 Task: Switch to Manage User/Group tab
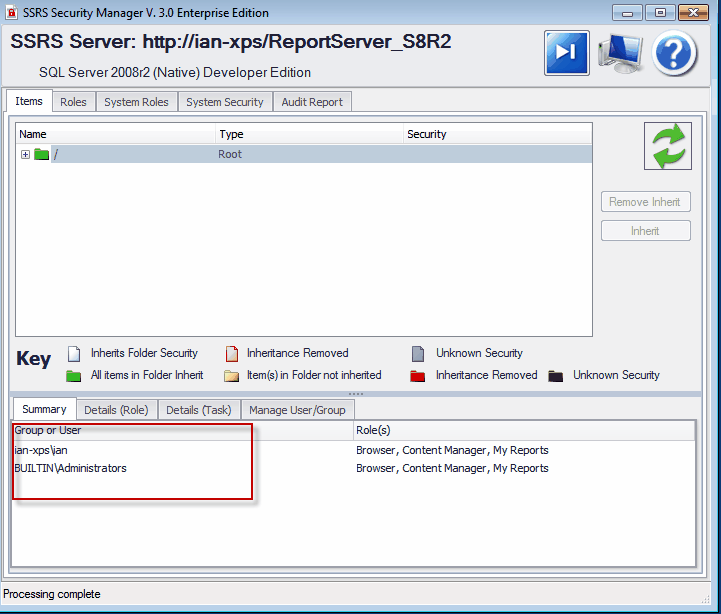tap(298, 410)
